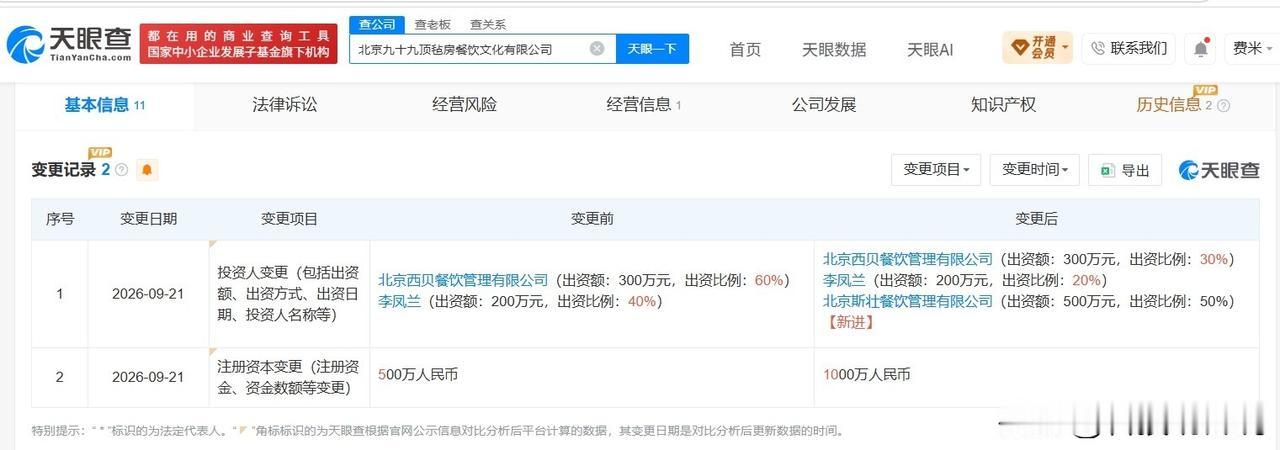The width and height of the screenshot is (1280, 450).
Task: Open 天眼数据 in the top navigation
Action: coord(834,49)
